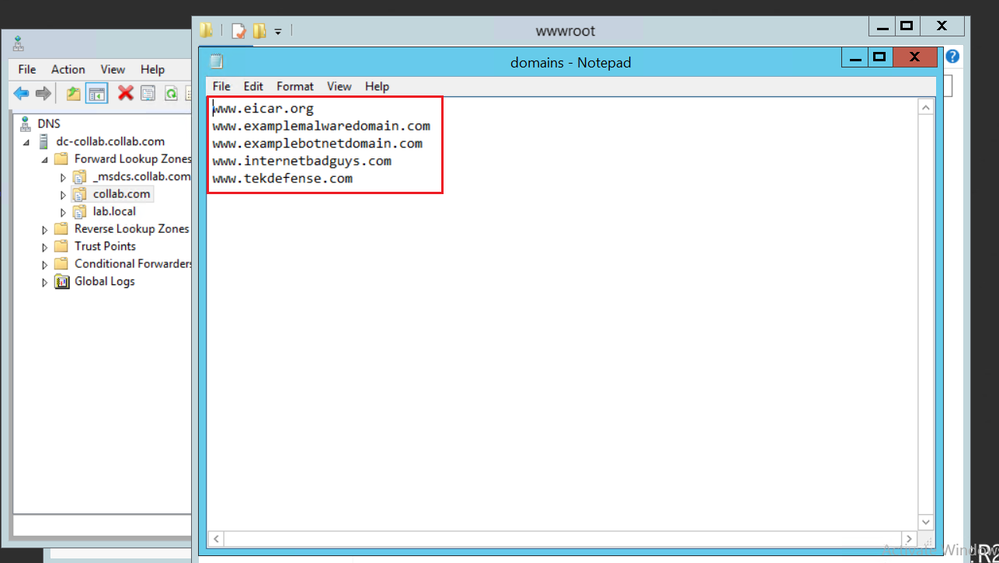Click the _msdcs.collab.com zone icon
999x563 pixels.
[x=80, y=176]
